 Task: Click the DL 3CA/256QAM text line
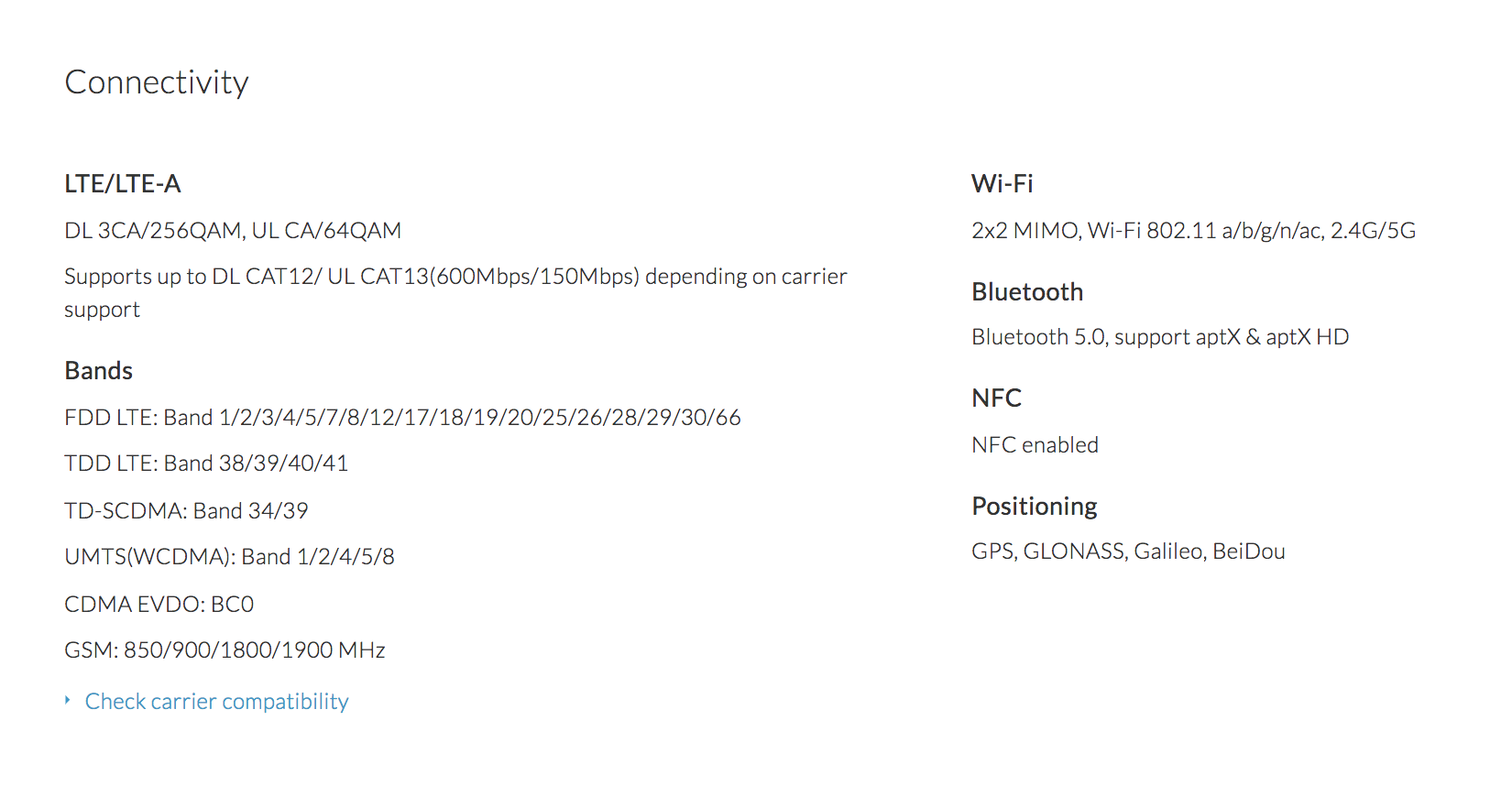[x=233, y=231]
